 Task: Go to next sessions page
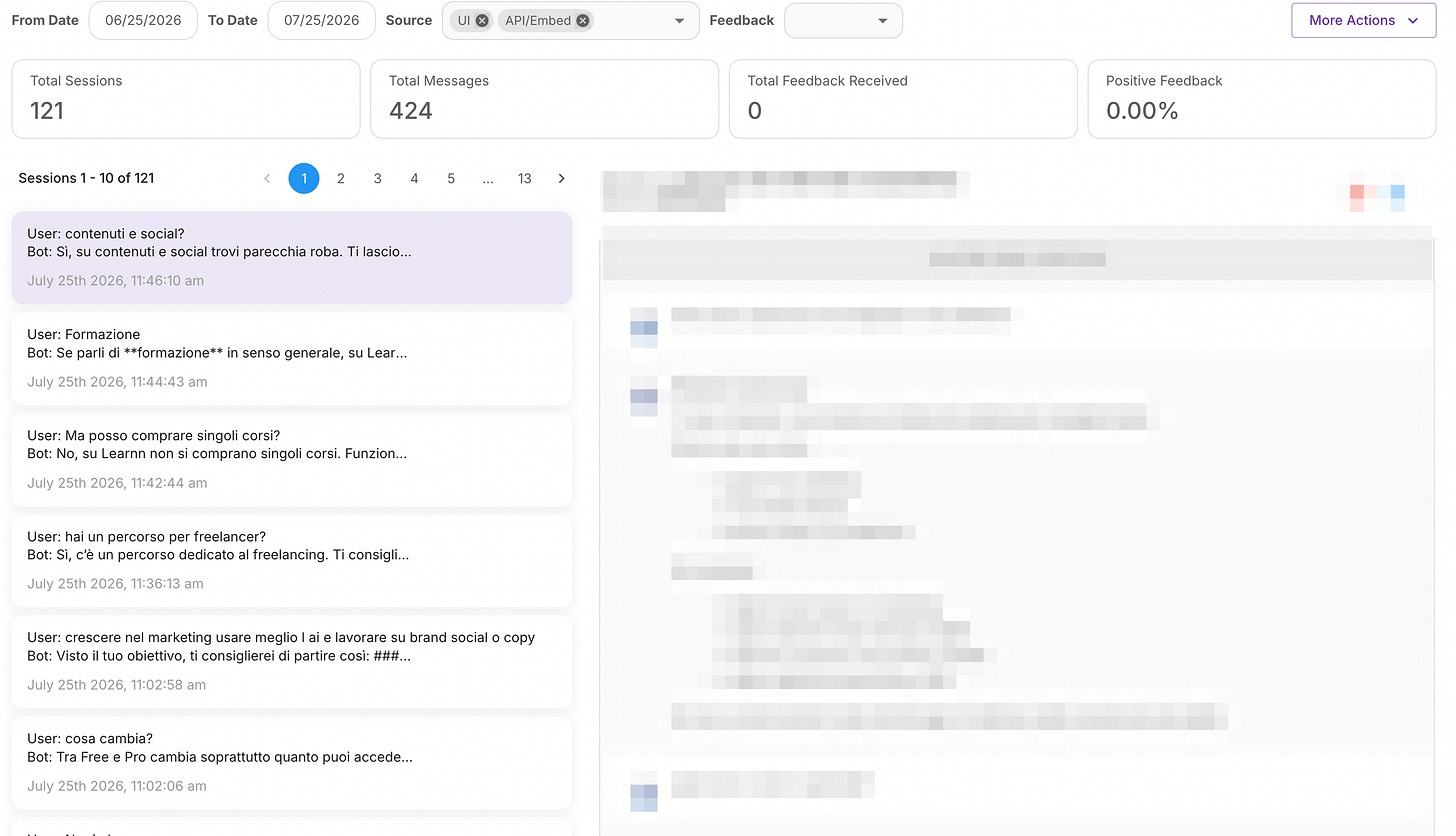pyautogui.click(x=561, y=178)
